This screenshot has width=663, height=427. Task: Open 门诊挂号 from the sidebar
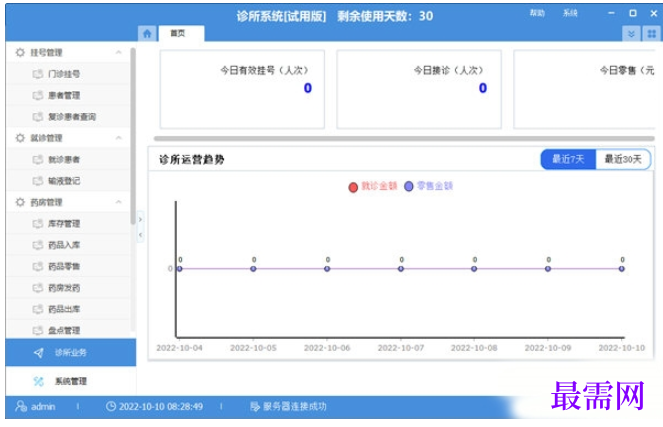[x=63, y=73]
